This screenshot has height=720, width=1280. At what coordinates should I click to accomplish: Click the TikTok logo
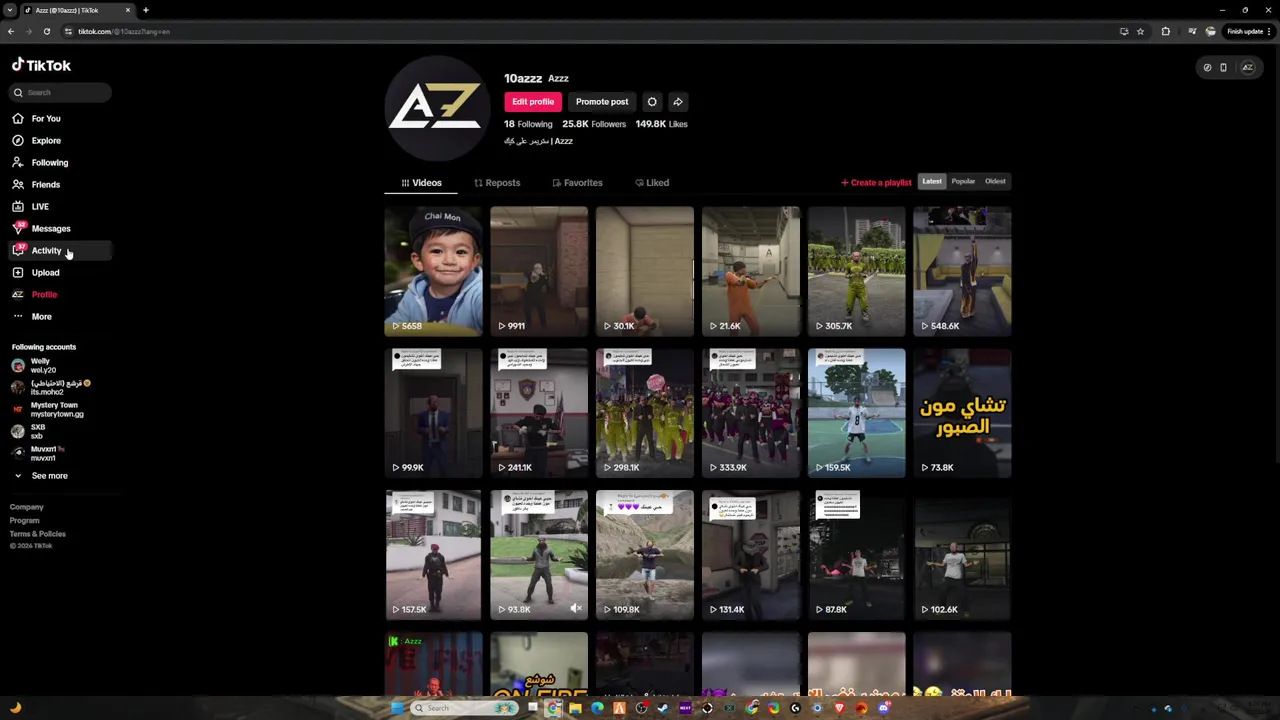click(41, 65)
